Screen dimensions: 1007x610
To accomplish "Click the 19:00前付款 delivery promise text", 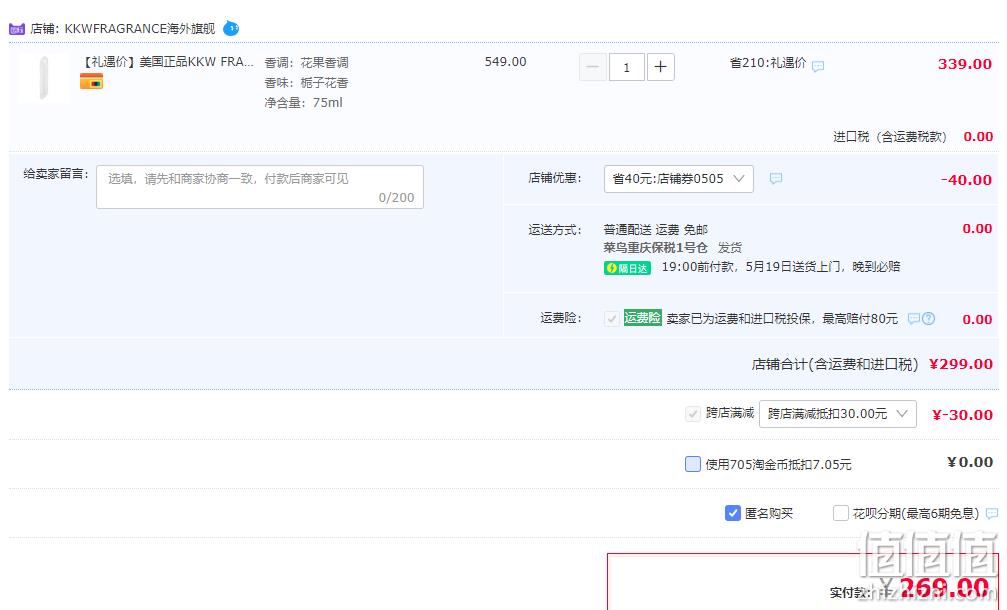I will pos(780,266).
